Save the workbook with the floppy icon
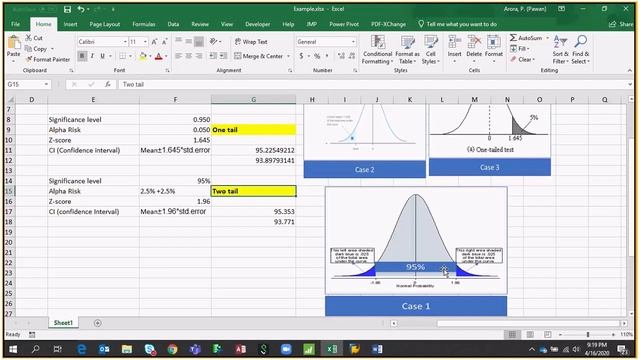 click(x=68, y=9)
